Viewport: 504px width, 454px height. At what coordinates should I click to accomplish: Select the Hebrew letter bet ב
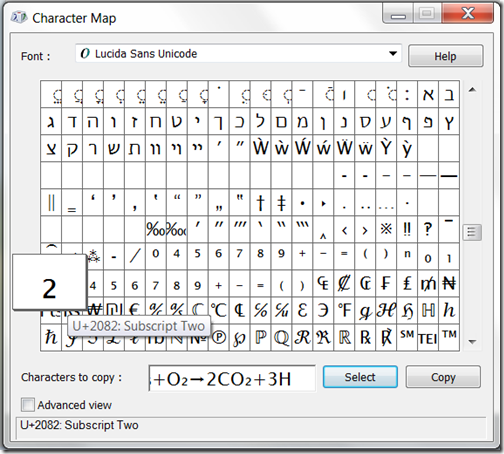click(449, 94)
